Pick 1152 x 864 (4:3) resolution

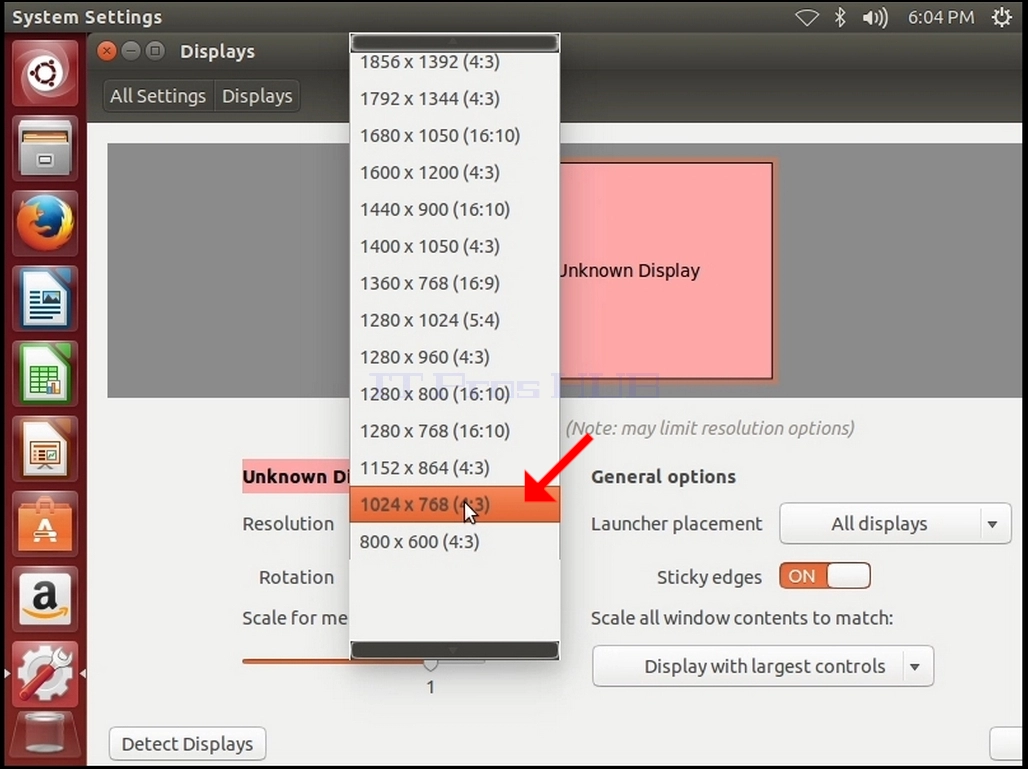[454, 468]
